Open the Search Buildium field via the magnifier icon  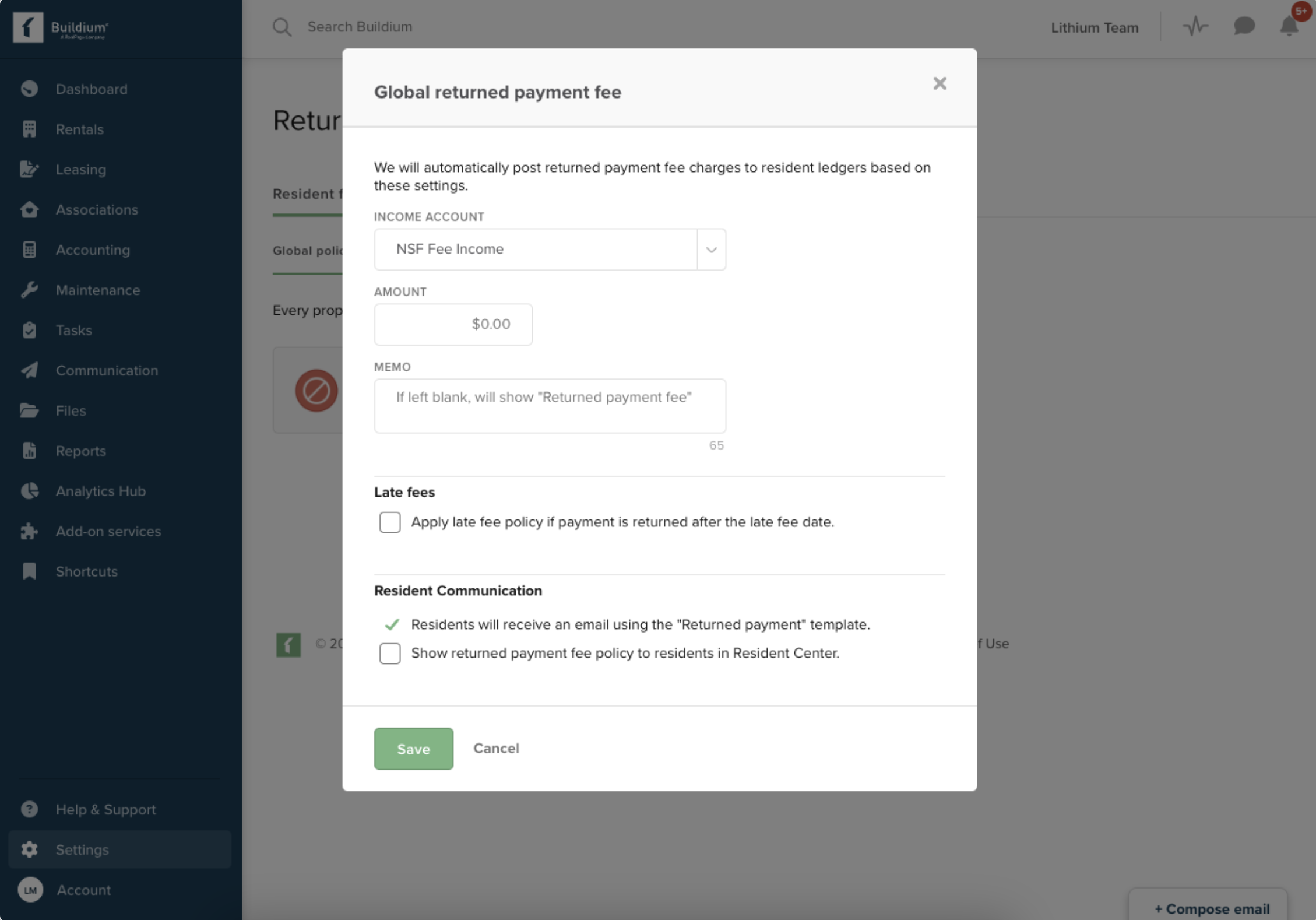point(282,26)
